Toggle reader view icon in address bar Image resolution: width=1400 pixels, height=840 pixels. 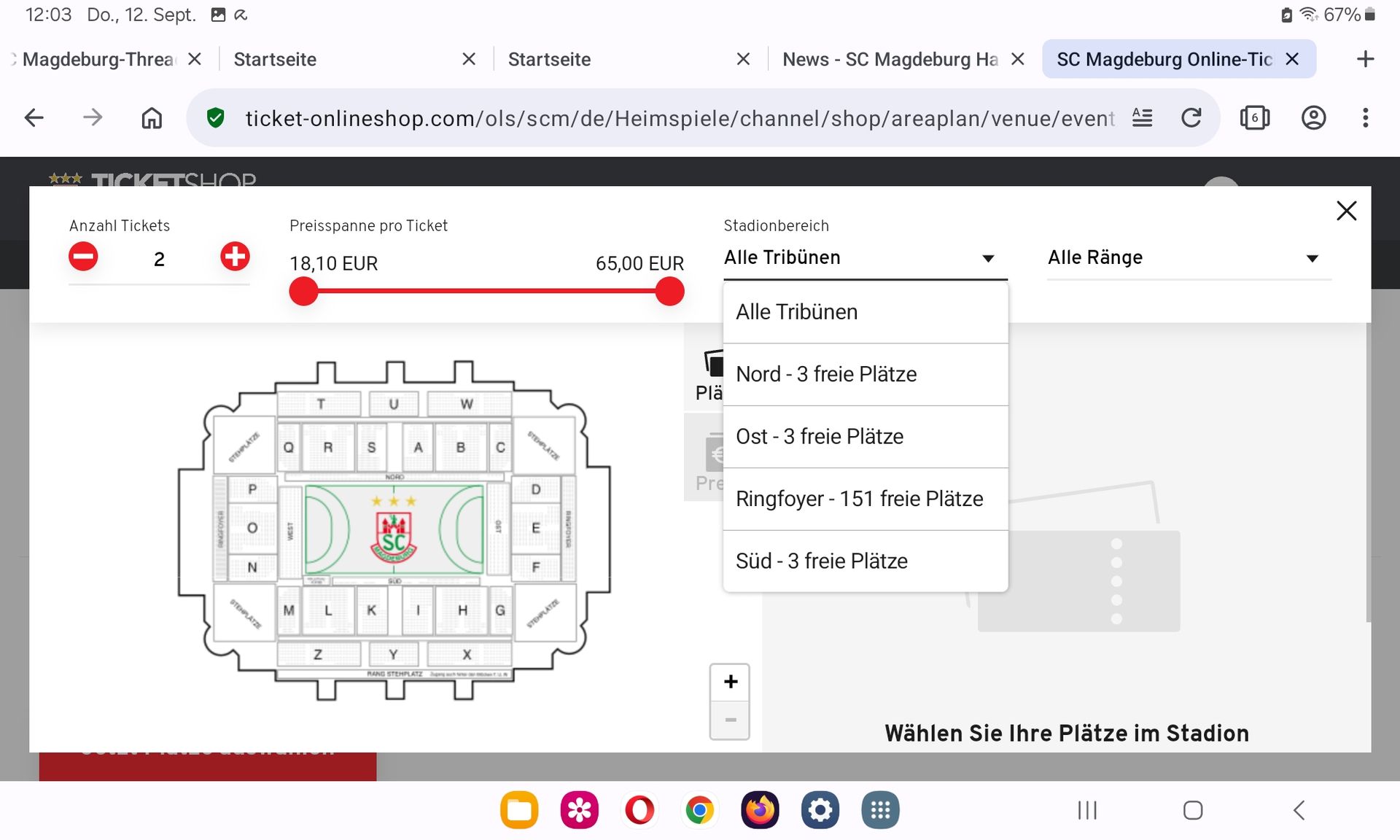click(1142, 118)
